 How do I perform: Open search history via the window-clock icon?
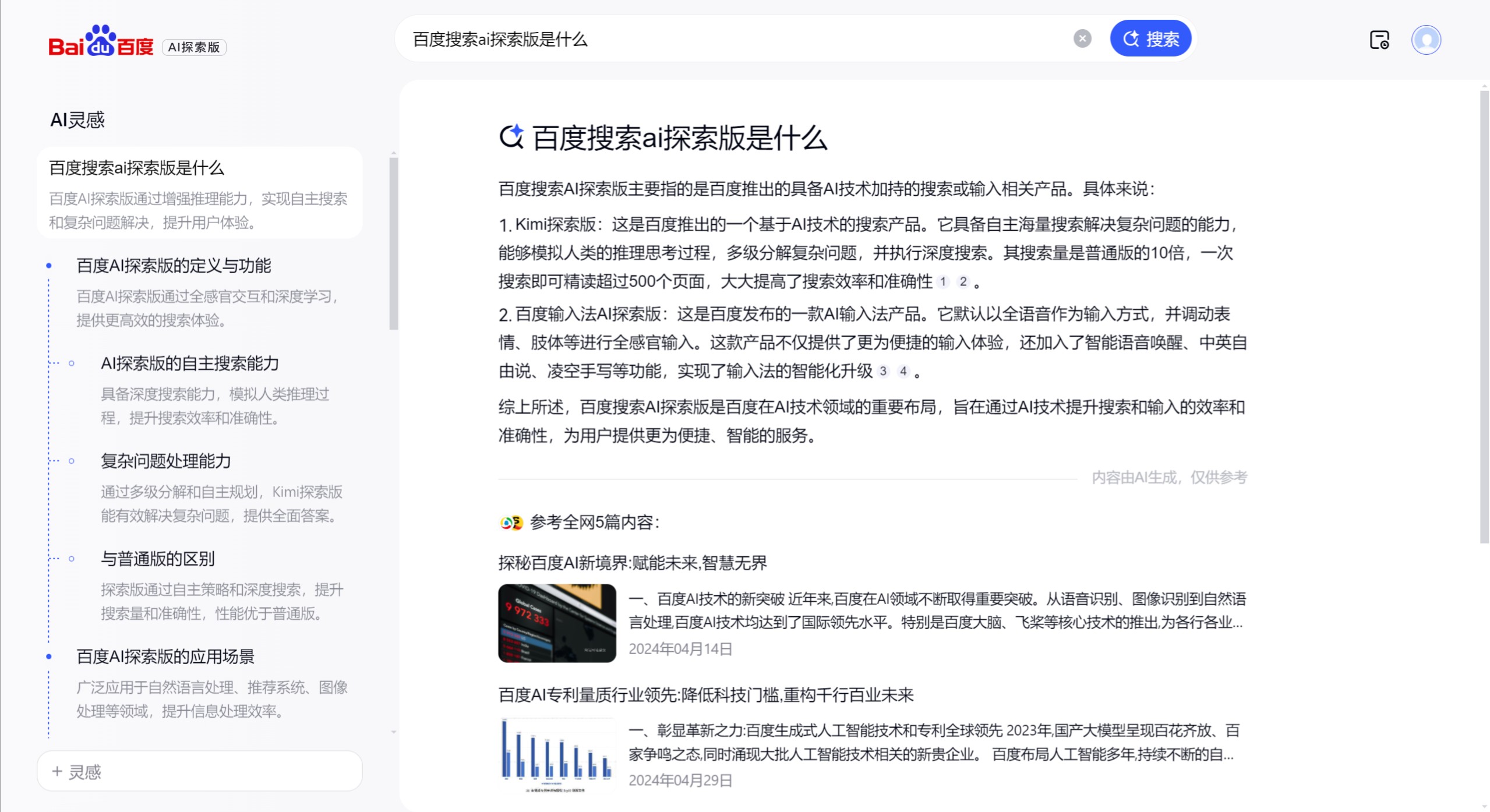1380,40
